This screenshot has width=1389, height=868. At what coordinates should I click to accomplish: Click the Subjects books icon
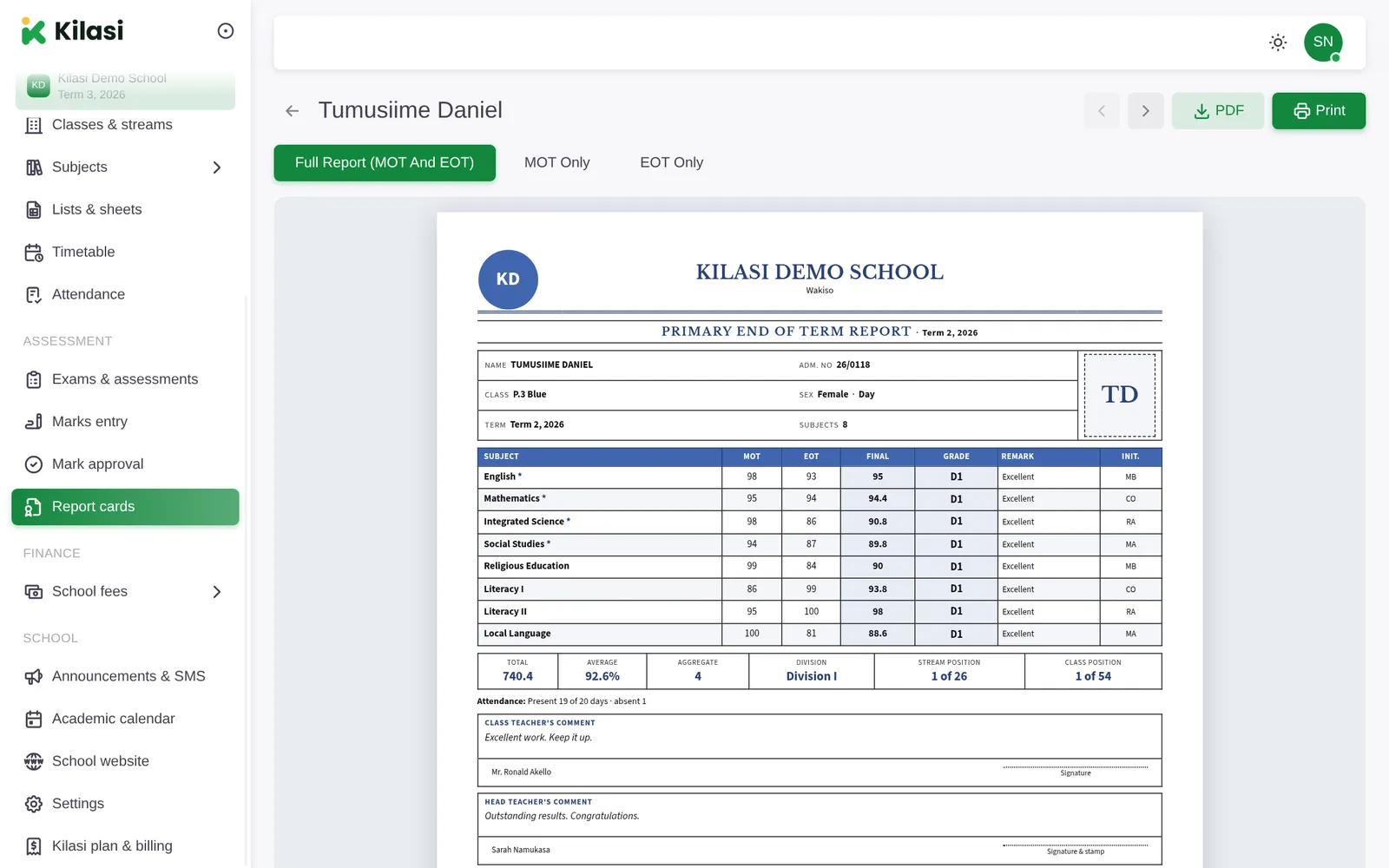pyautogui.click(x=34, y=168)
